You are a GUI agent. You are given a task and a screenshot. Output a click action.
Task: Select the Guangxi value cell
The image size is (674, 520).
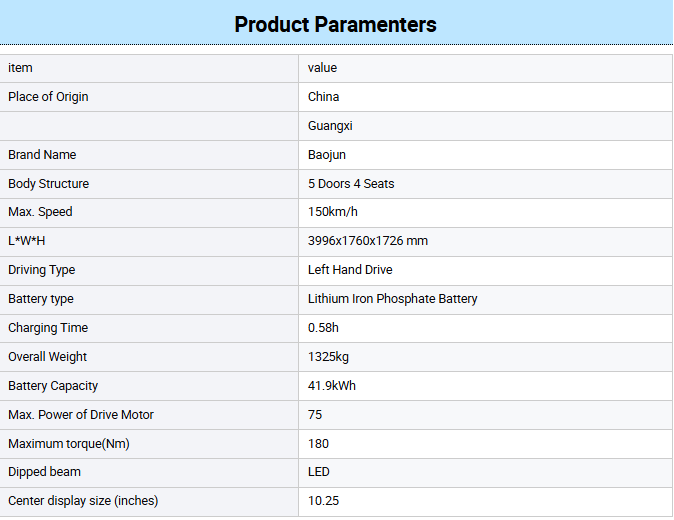pyautogui.click(x=330, y=126)
